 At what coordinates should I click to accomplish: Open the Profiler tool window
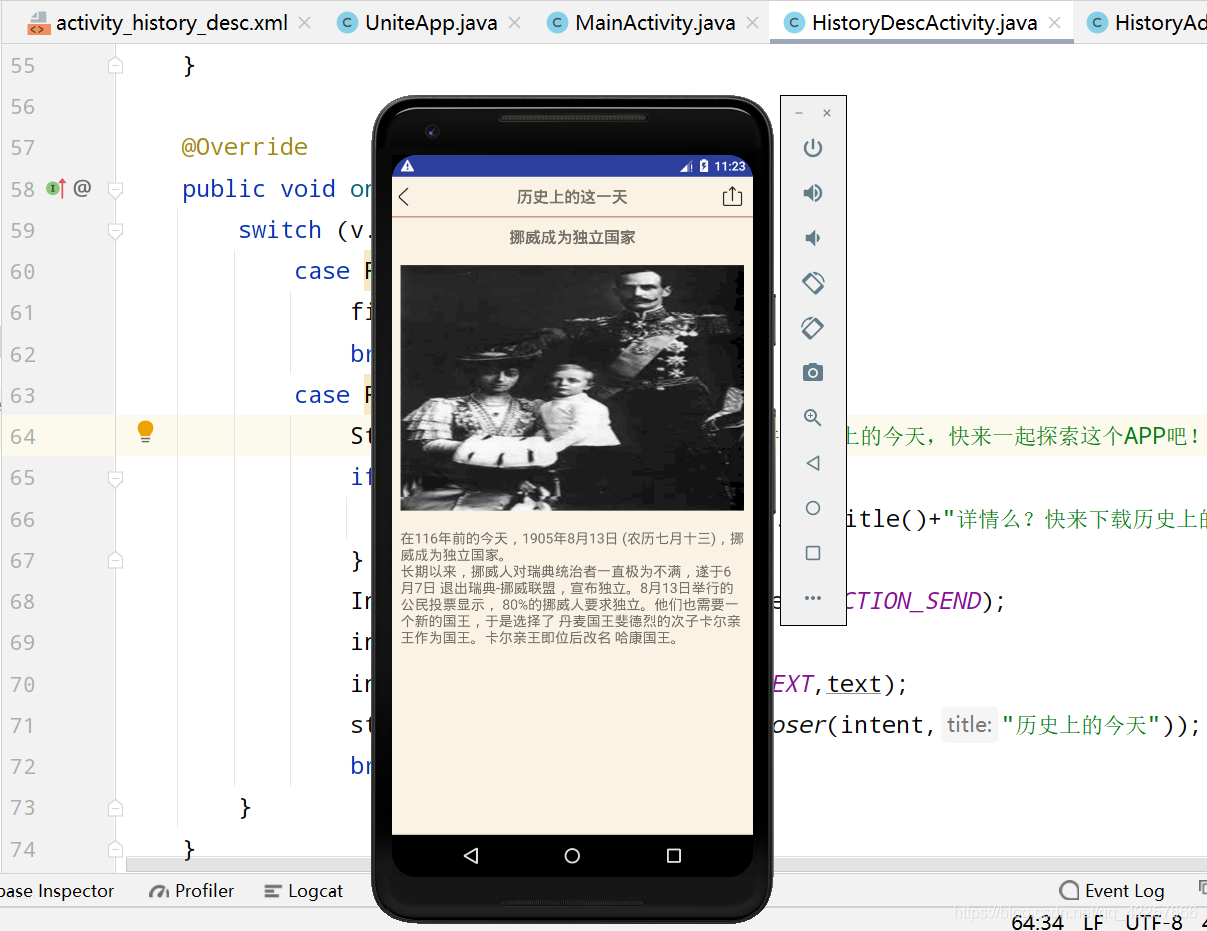191,891
